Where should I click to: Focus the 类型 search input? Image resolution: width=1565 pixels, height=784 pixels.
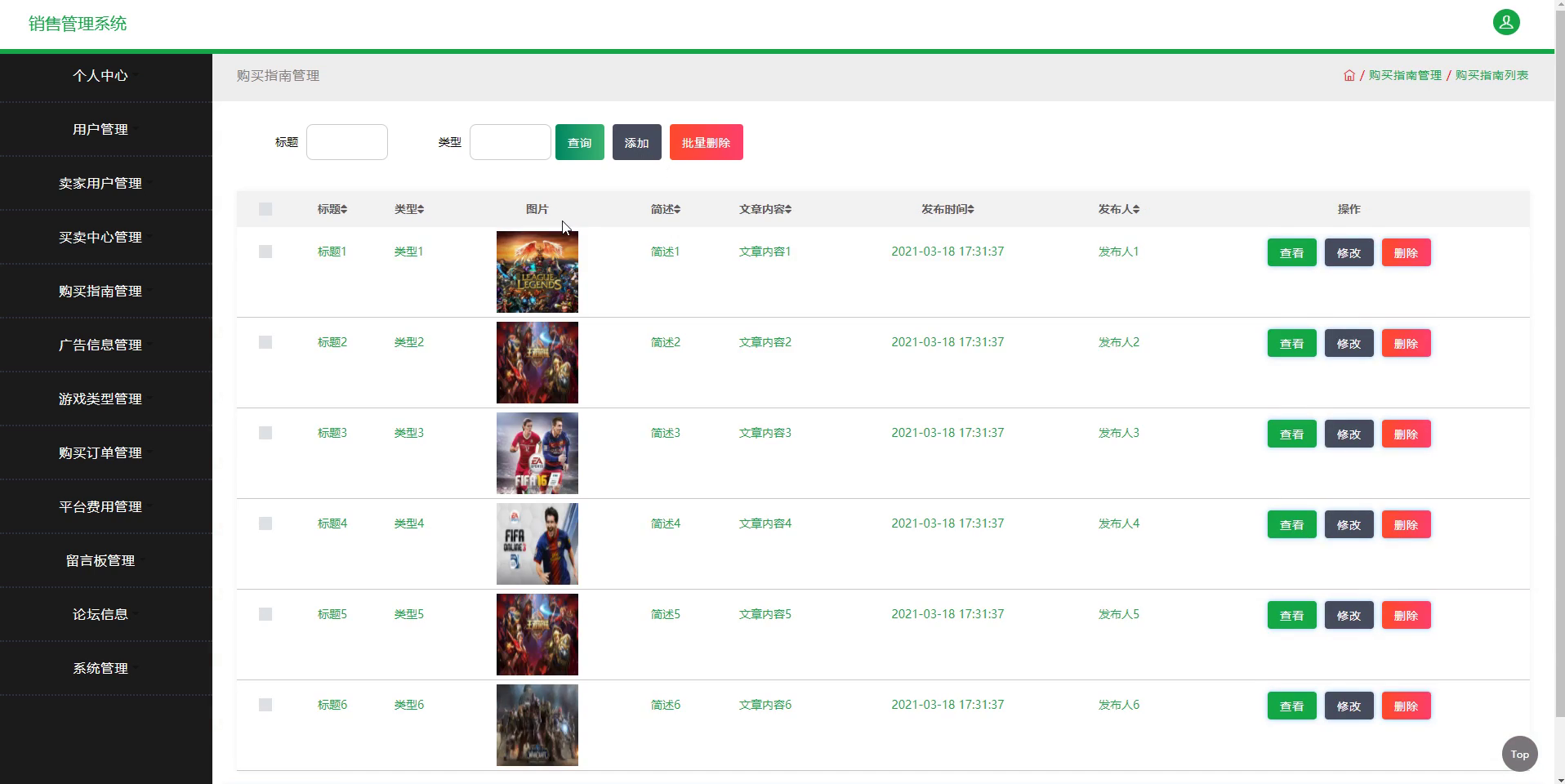click(511, 142)
